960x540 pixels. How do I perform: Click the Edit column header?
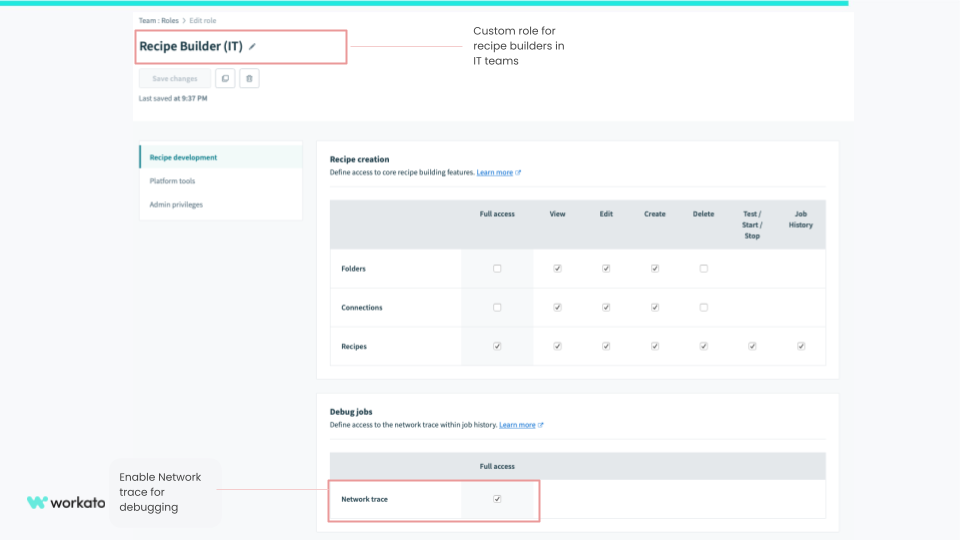(x=606, y=214)
